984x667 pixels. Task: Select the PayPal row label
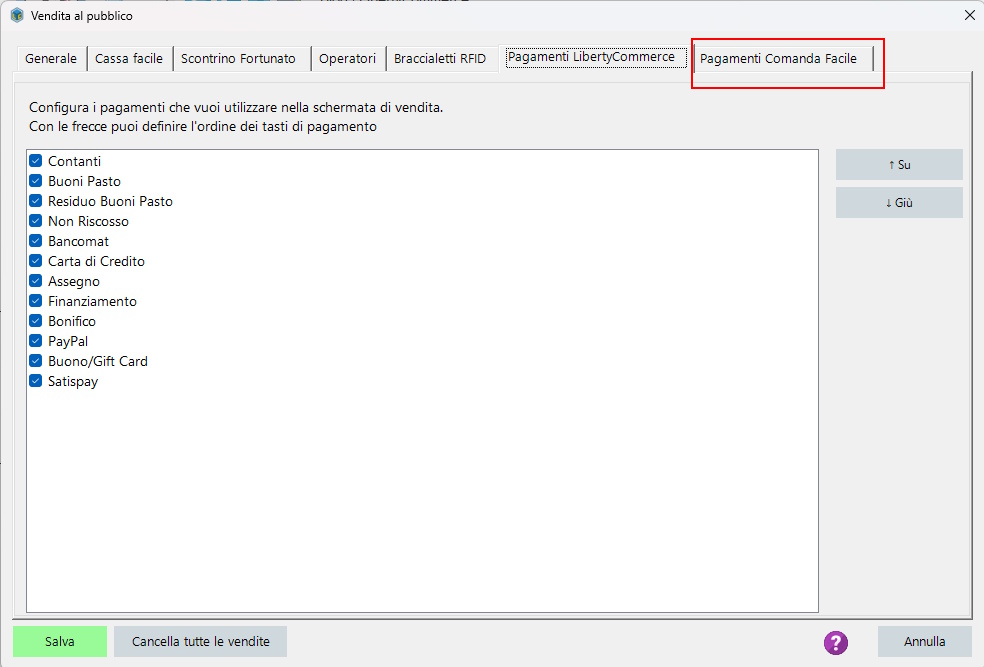[68, 341]
